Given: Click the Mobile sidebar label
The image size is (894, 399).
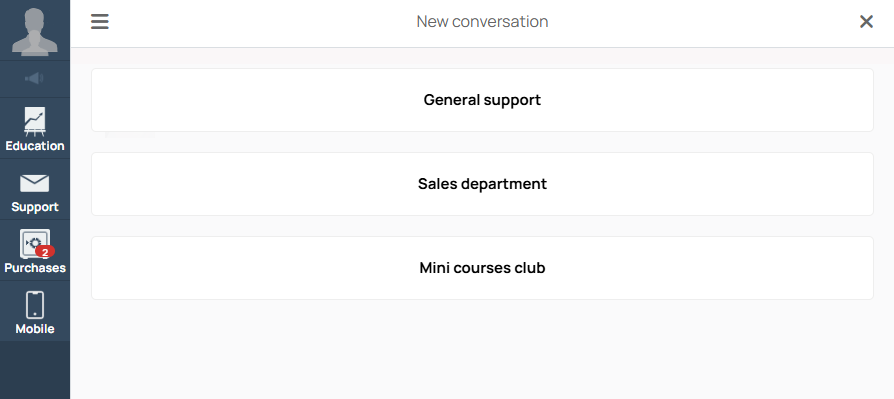Looking at the screenshot, I should click(x=35, y=329).
